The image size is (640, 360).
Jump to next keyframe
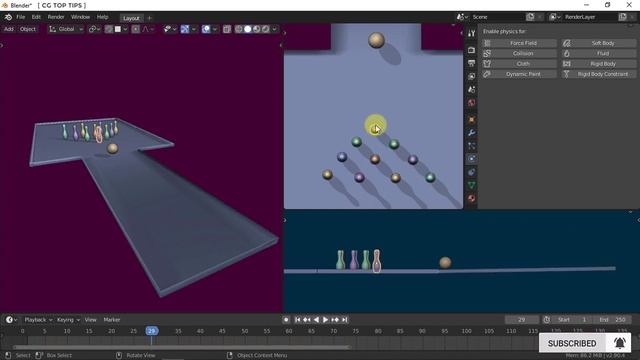coord(335,320)
